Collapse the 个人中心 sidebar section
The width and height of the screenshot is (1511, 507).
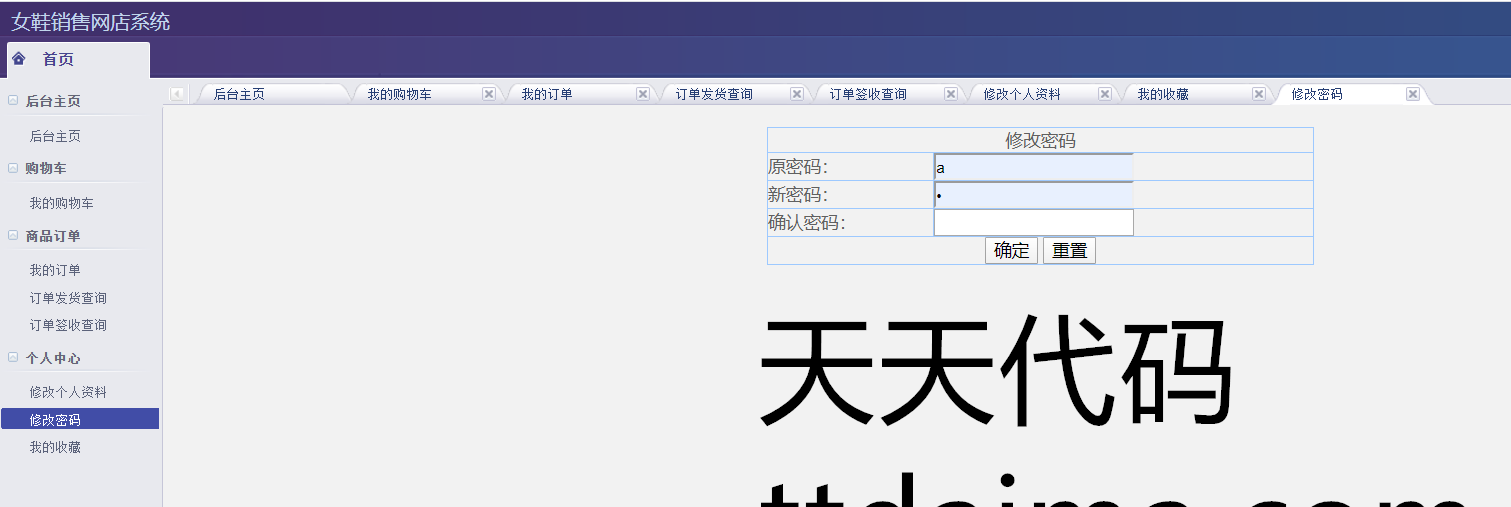point(13,358)
